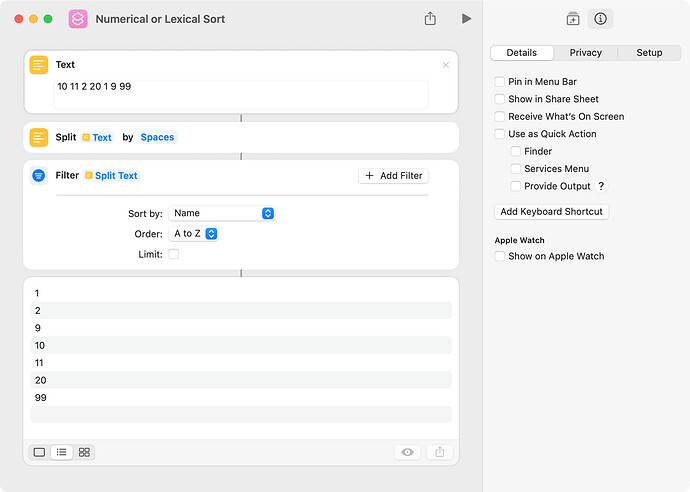The image size is (690, 492).
Task: Switch results to single item view icon
Action: tap(39, 452)
